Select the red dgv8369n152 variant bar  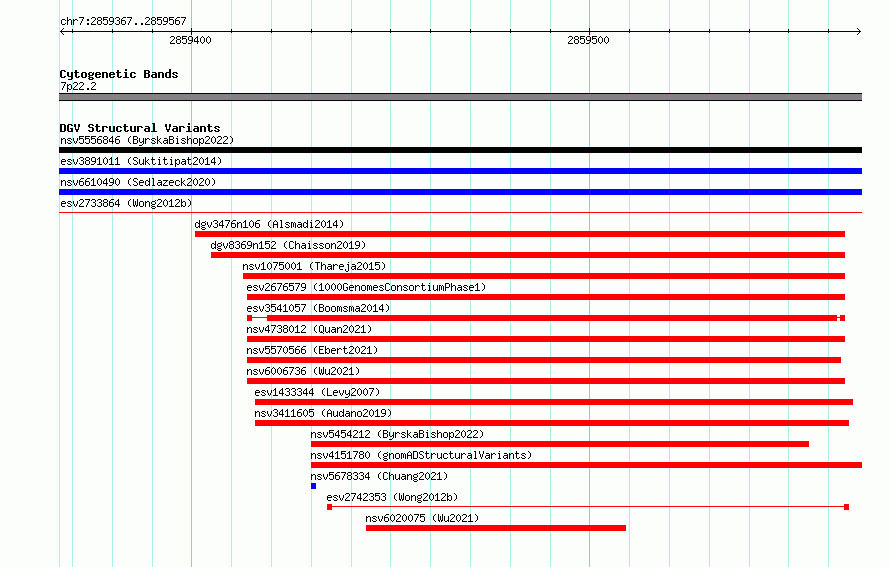click(528, 255)
